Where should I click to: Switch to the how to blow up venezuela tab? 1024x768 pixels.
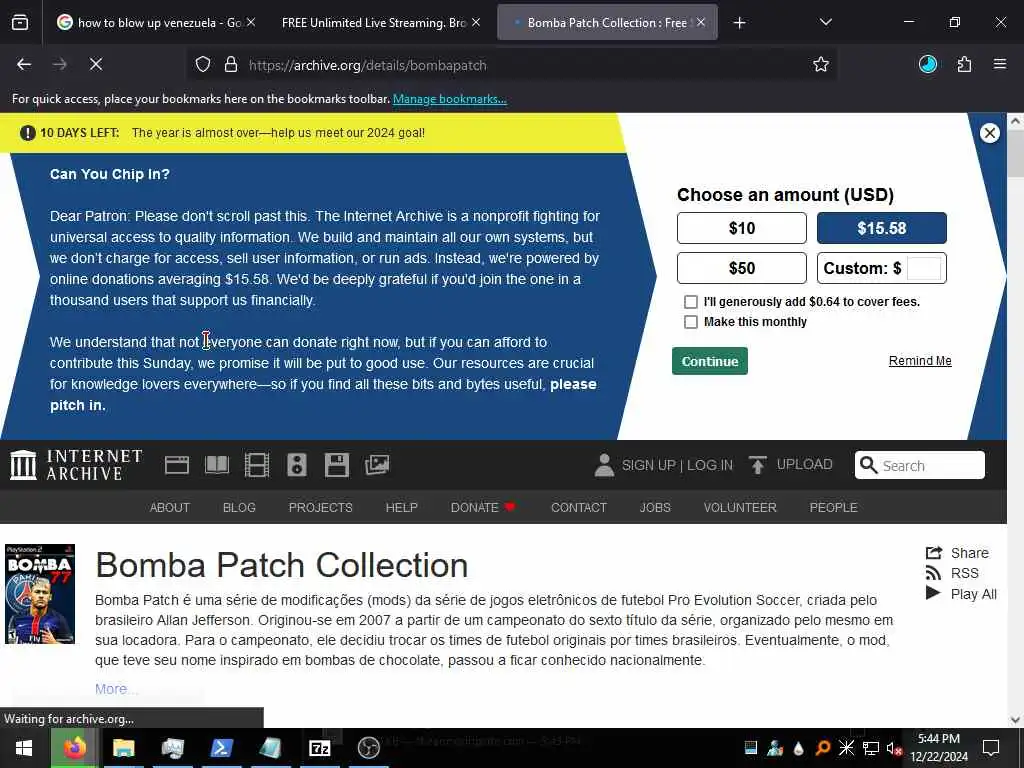pos(152,23)
